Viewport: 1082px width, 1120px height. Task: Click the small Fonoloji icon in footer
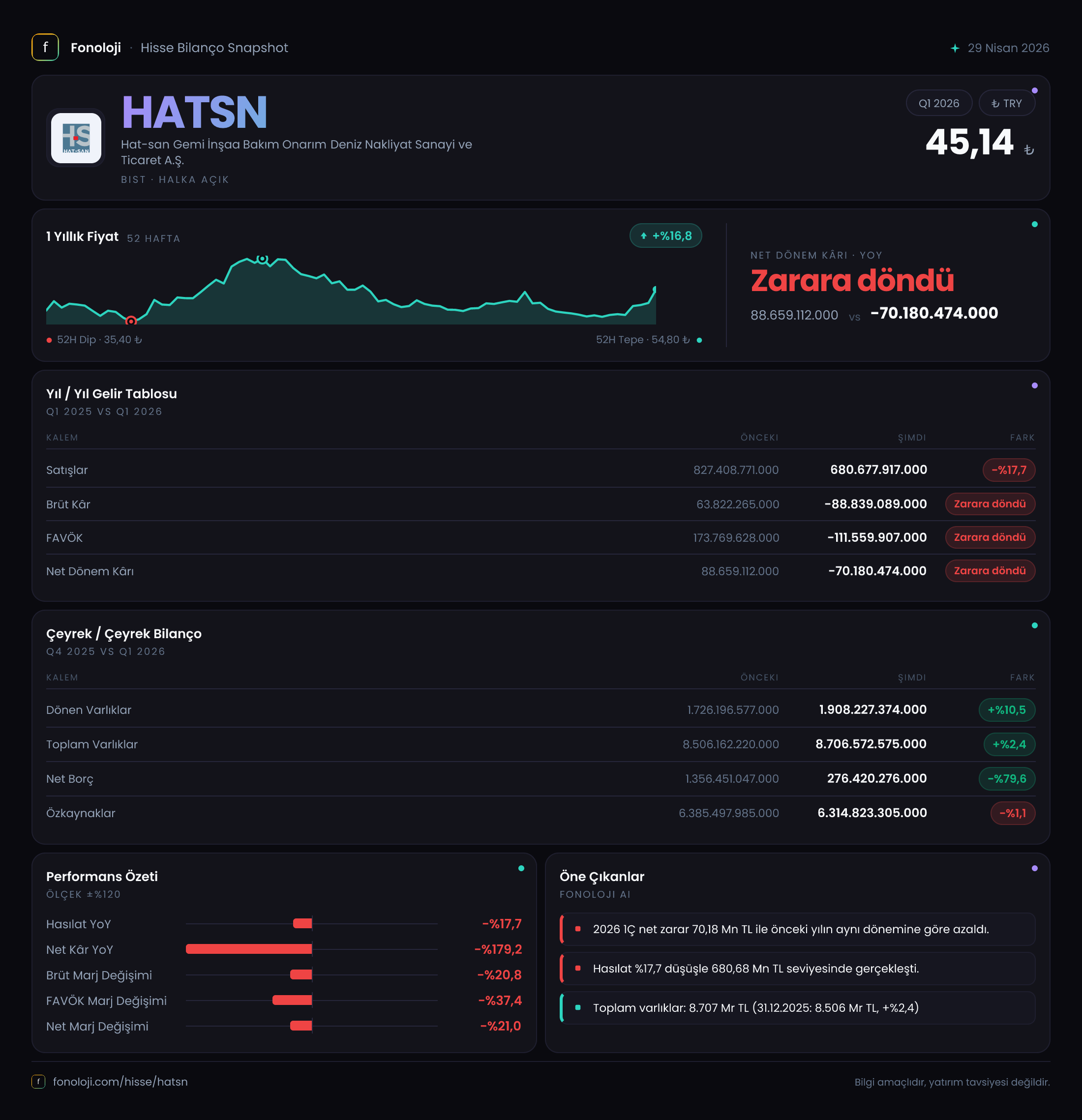(38, 1081)
